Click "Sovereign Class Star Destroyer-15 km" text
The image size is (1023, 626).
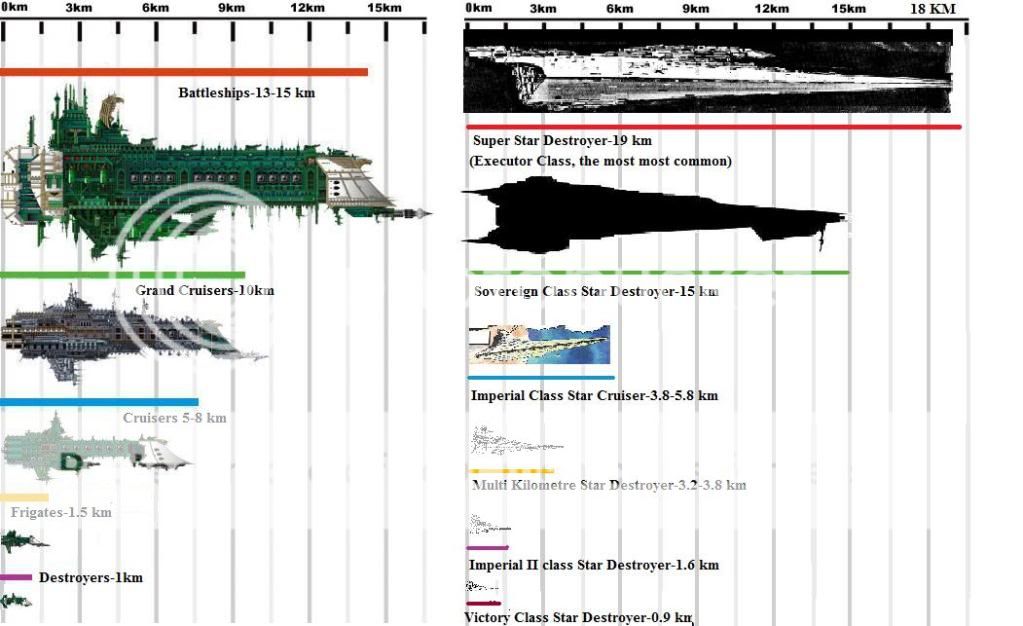click(596, 292)
